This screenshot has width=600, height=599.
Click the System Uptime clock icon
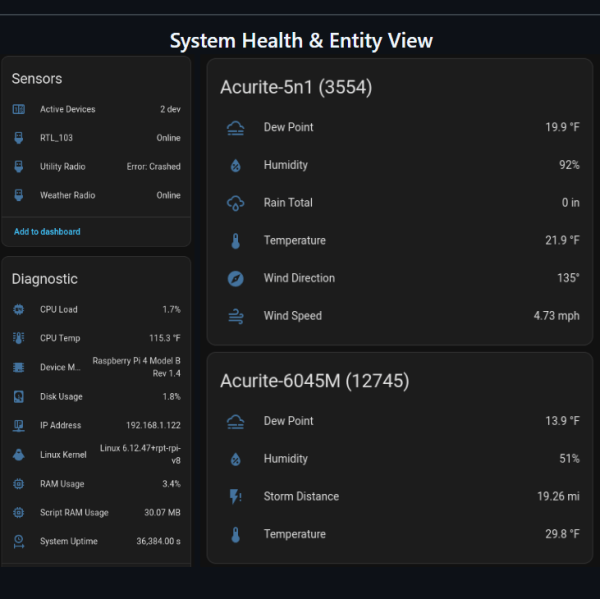19,541
